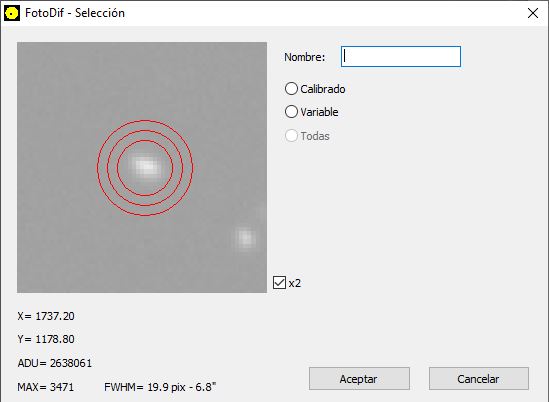Focus the Nombre text field
Screen dimensions: 549x402
(x=401, y=56)
